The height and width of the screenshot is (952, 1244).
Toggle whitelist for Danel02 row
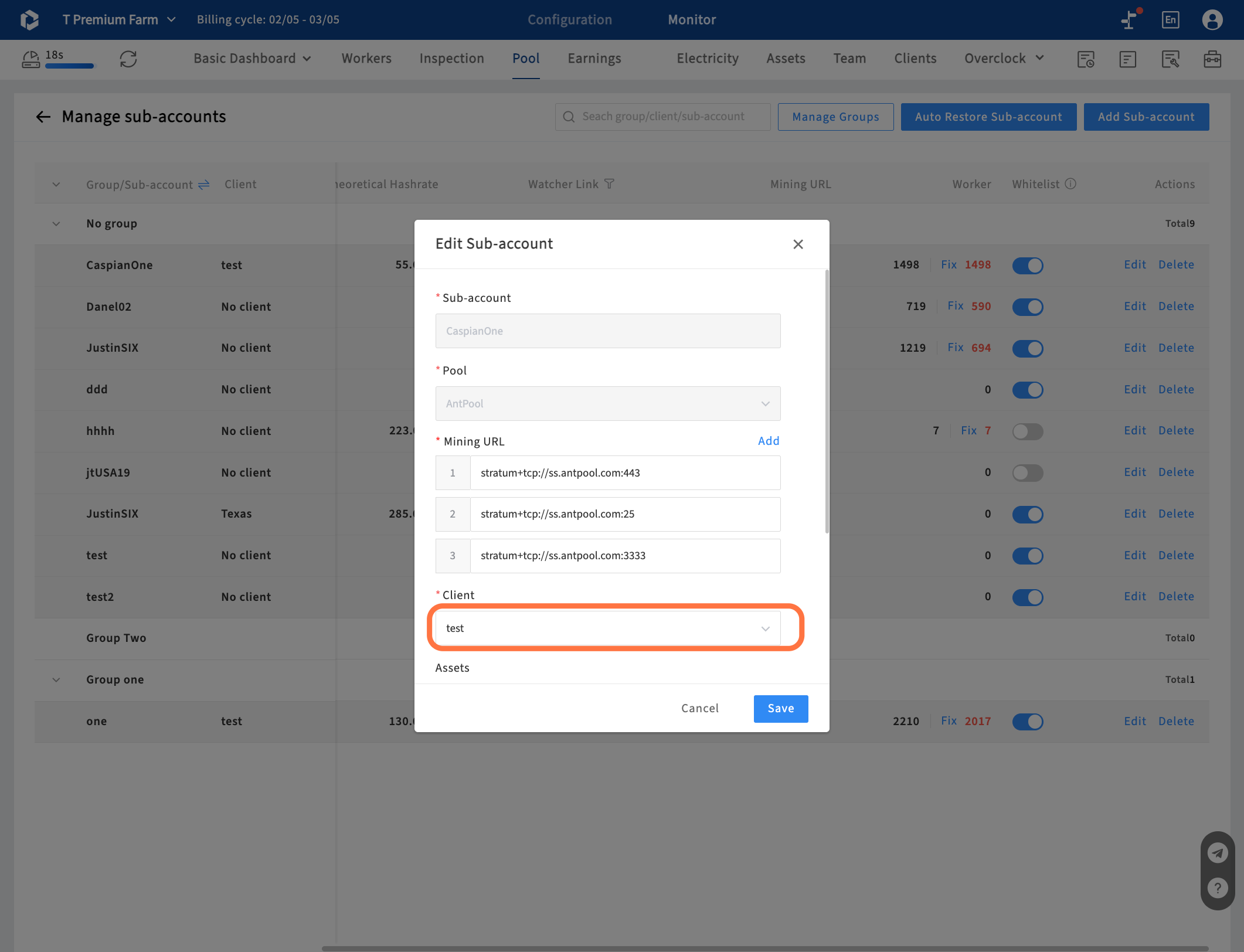tap(1028, 307)
